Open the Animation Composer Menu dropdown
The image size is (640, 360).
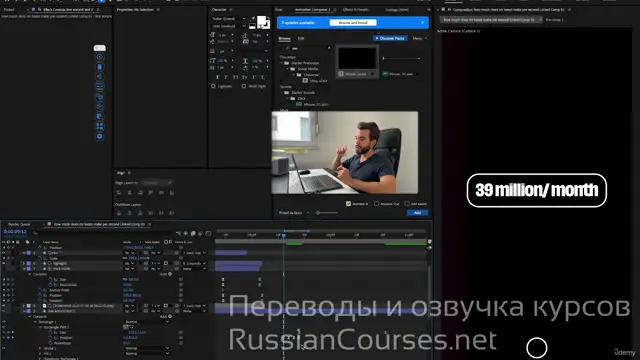click(x=420, y=38)
